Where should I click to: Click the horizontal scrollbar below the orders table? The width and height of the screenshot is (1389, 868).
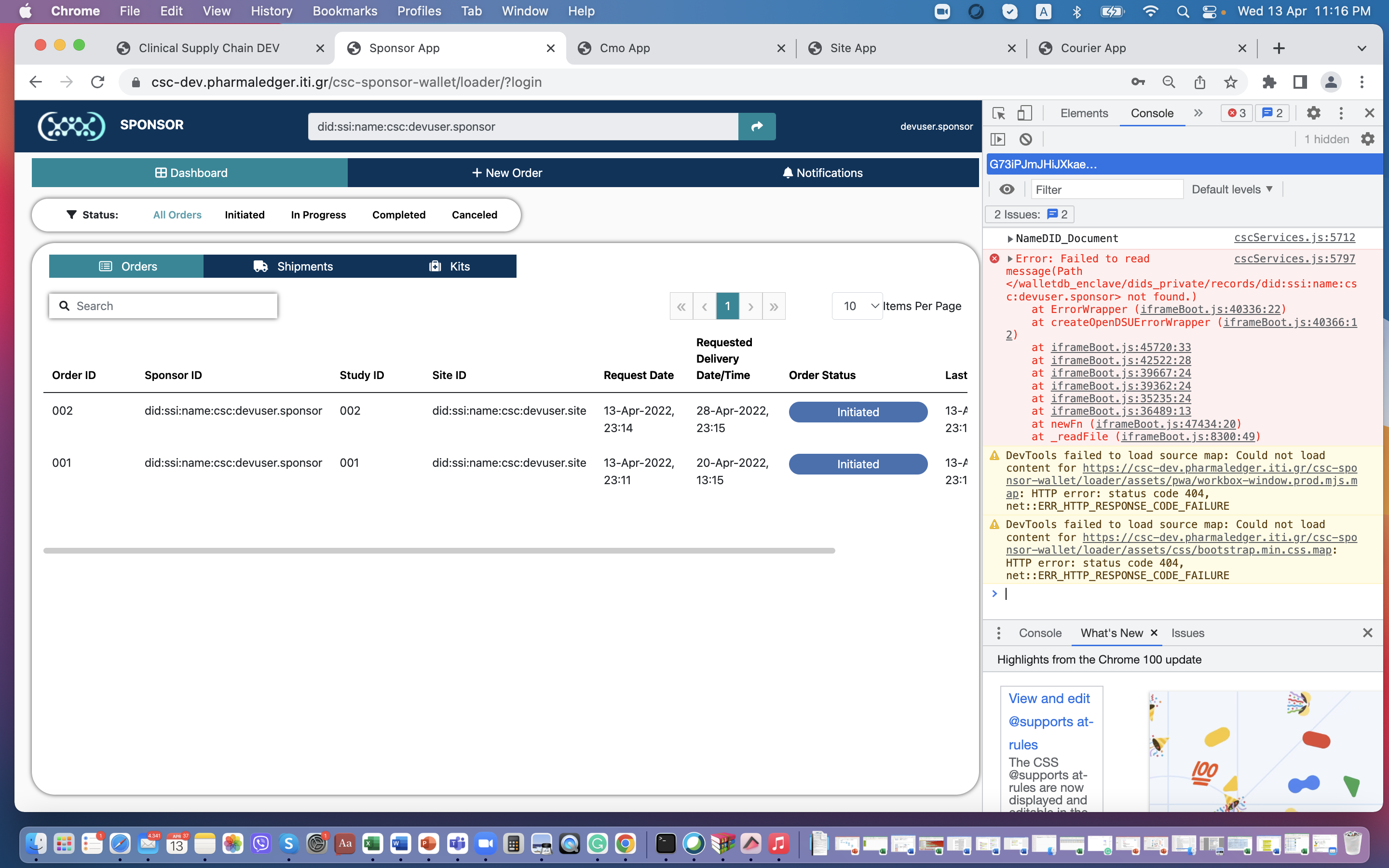(x=439, y=550)
